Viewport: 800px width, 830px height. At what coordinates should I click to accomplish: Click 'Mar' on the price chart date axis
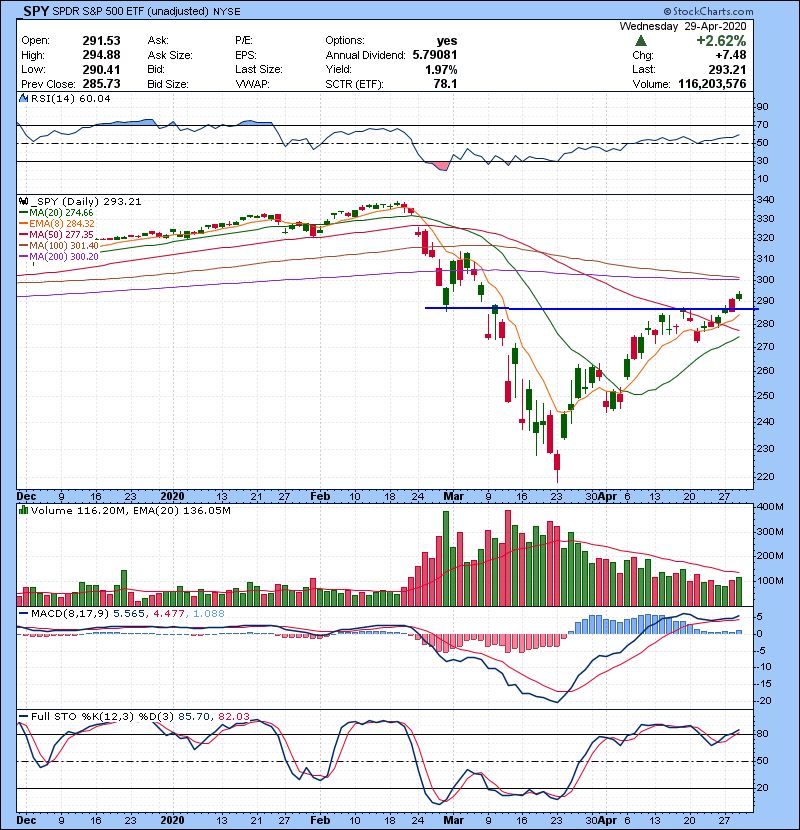(454, 497)
